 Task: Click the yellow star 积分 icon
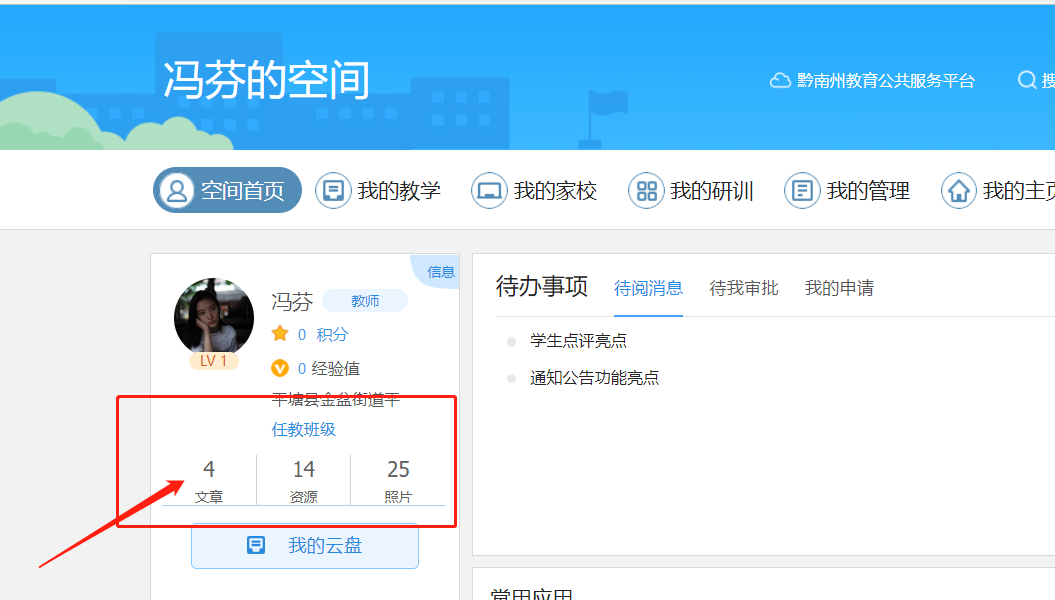pyautogui.click(x=280, y=334)
